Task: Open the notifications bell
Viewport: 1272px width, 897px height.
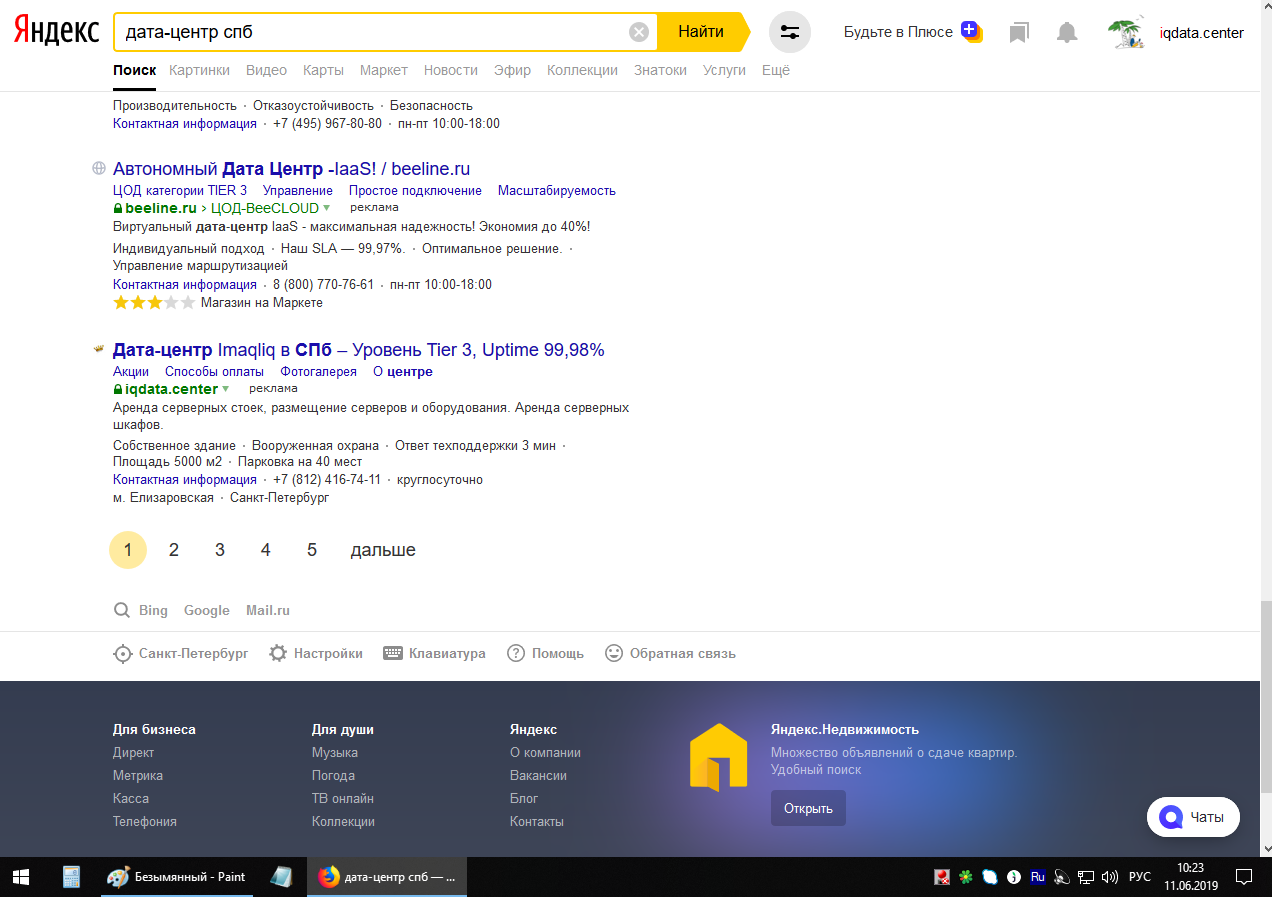Action: (1068, 33)
